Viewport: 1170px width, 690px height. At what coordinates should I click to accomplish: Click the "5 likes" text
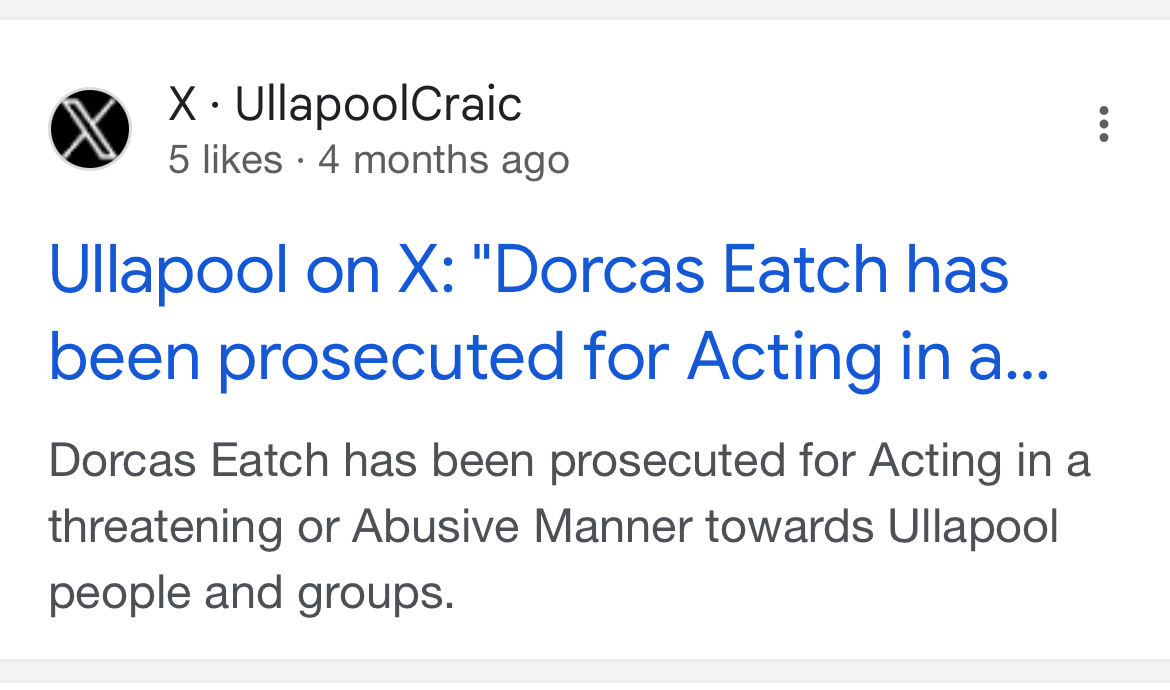tap(225, 160)
